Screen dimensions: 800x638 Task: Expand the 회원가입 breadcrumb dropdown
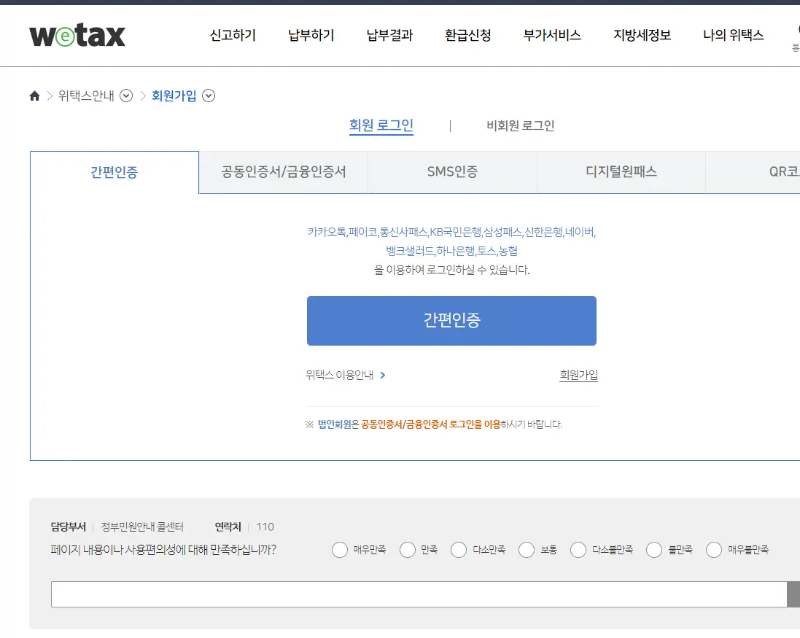coord(208,96)
